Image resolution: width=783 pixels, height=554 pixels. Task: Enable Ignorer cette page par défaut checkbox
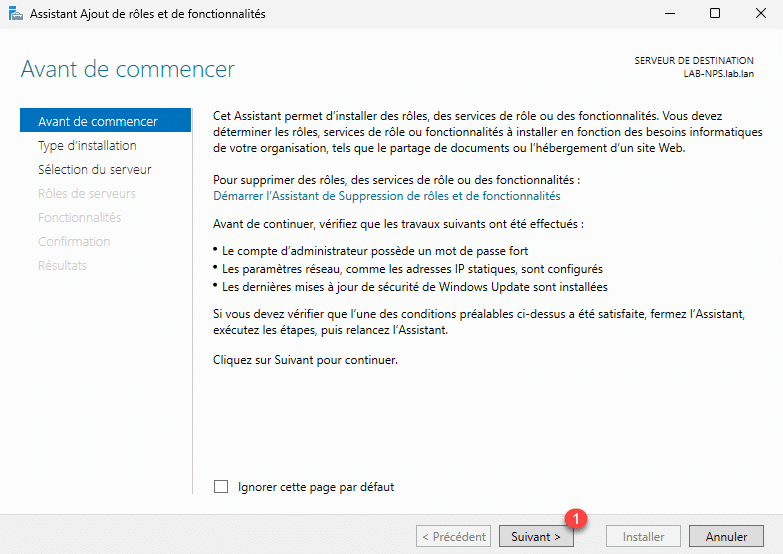(222, 487)
